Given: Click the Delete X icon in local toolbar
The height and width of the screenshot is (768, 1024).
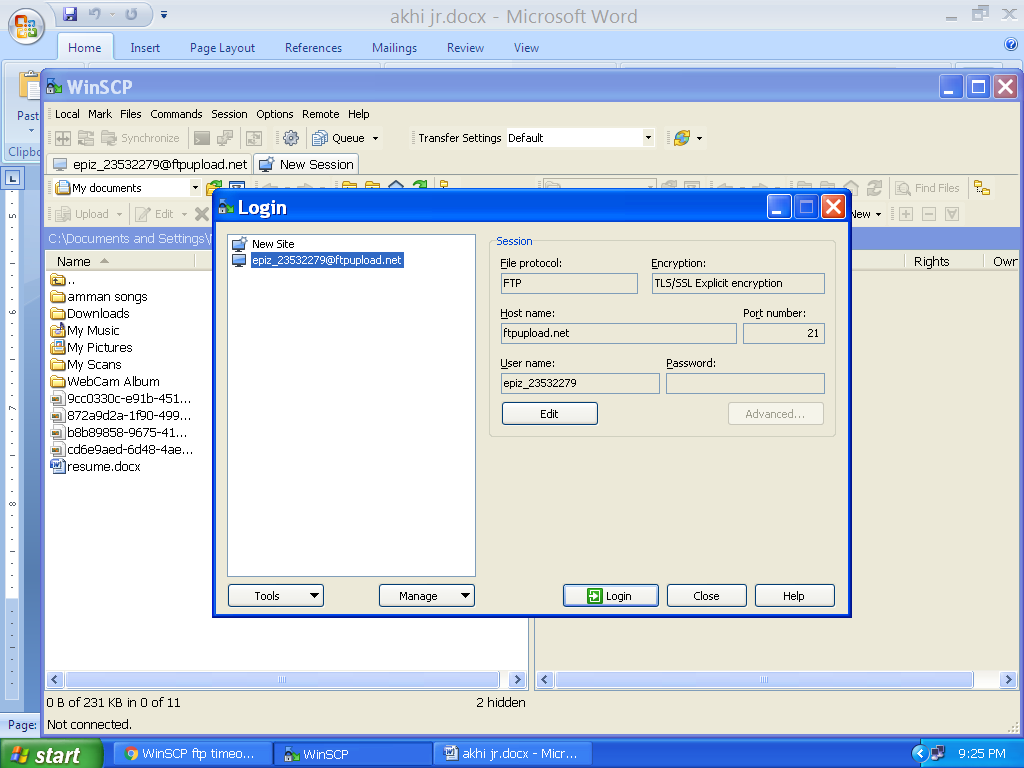Looking at the screenshot, I should [x=202, y=214].
